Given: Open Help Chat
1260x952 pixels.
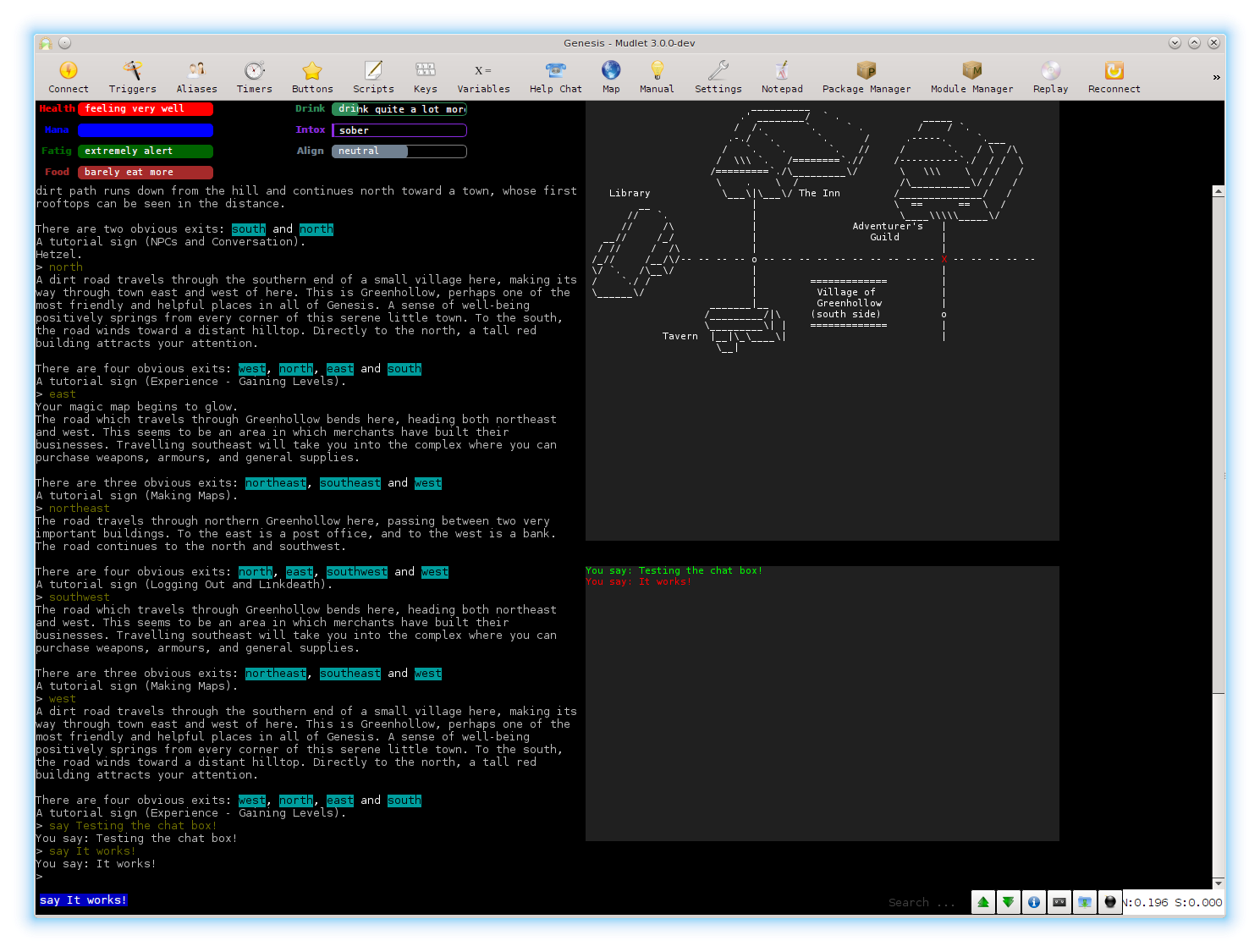Looking at the screenshot, I should (556, 77).
